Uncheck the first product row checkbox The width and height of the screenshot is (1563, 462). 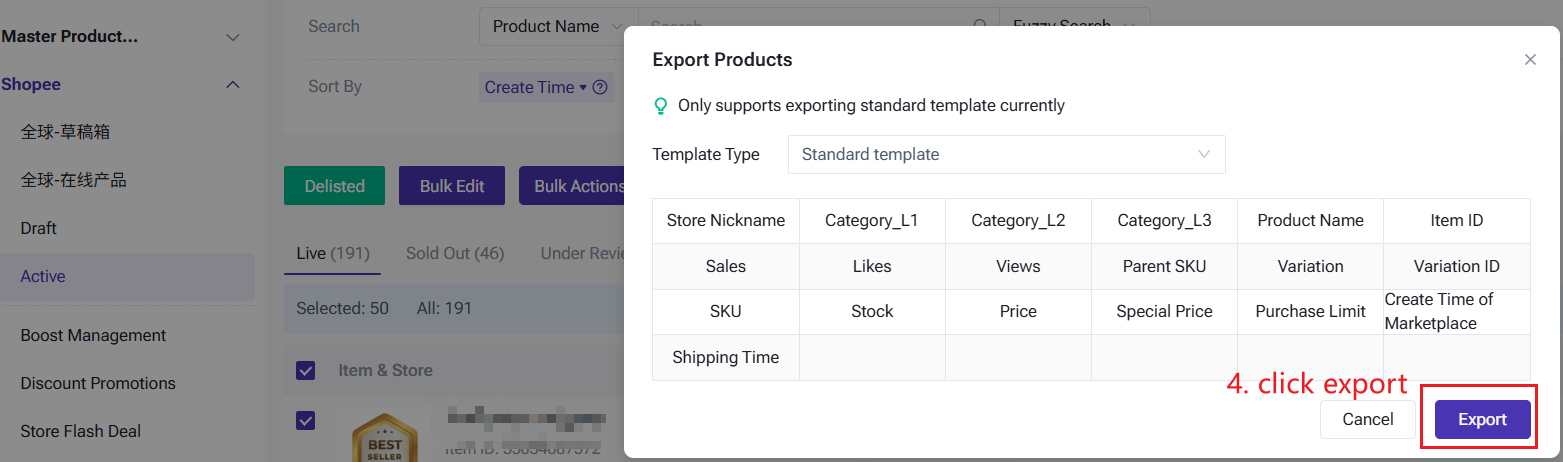click(x=306, y=420)
